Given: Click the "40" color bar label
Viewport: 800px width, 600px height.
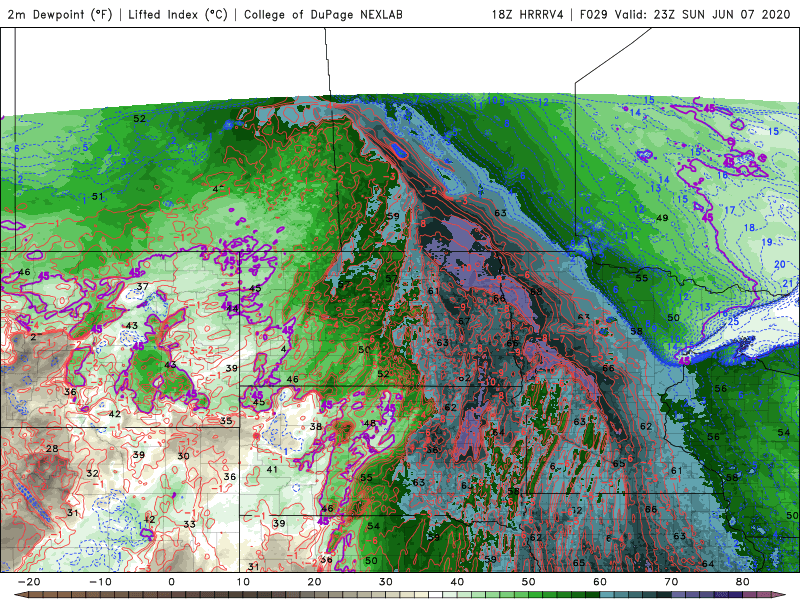Looking at the screenshot, I should point(457,582).
